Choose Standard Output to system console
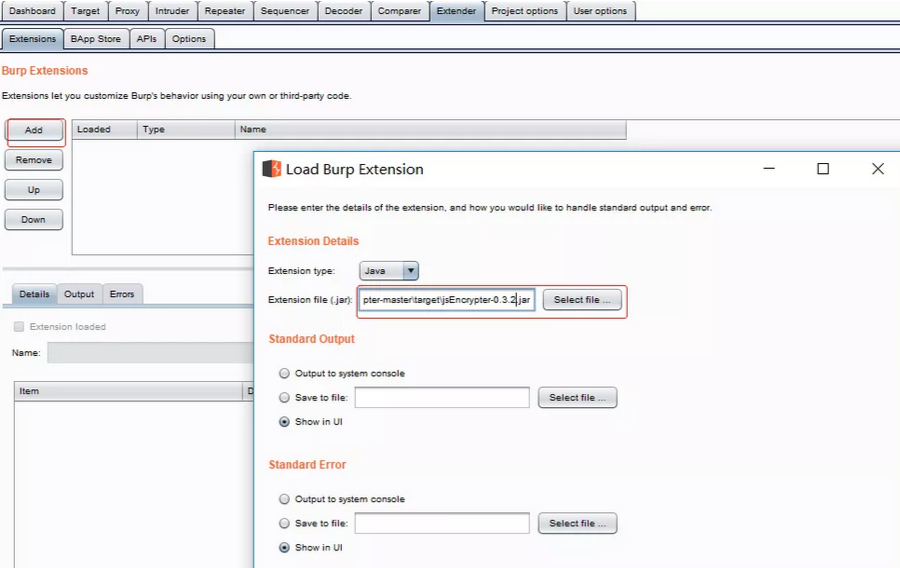This screenshot has height=568, width=900. tap(284, 374)
